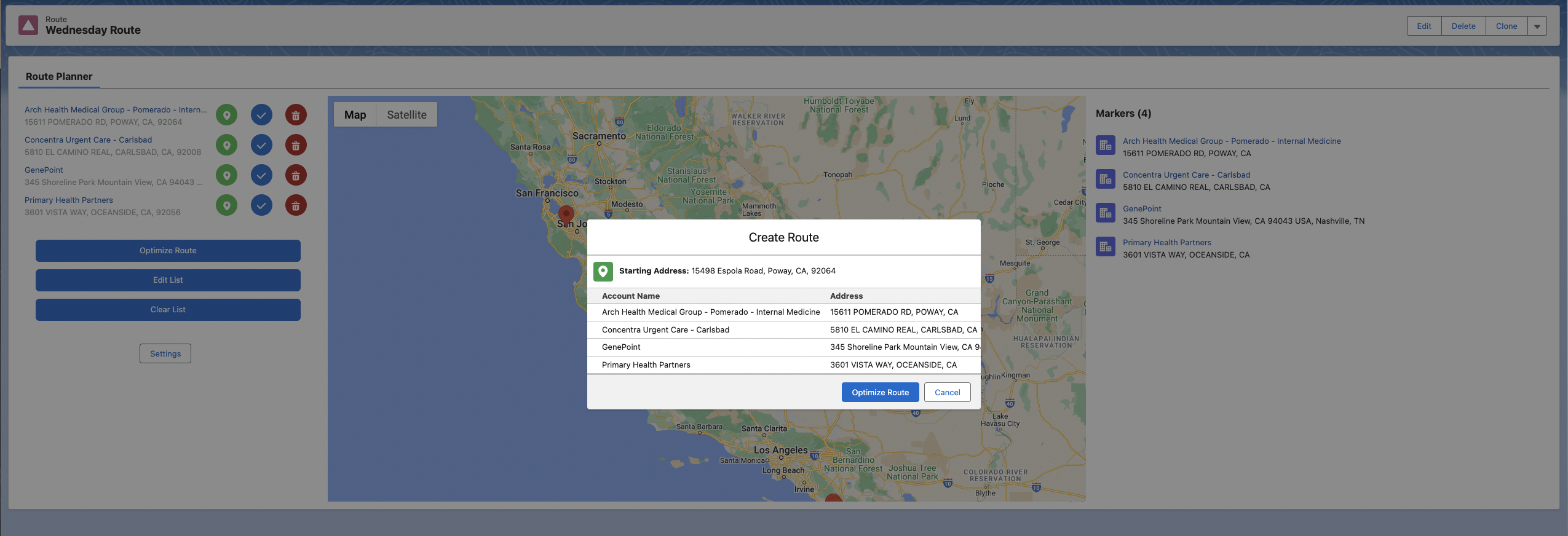Viewport: 1568px width, 536px height.
Task: Click the account icon beside Arch Health marker
Action: pyautogui.click(x=1106, y=146)
